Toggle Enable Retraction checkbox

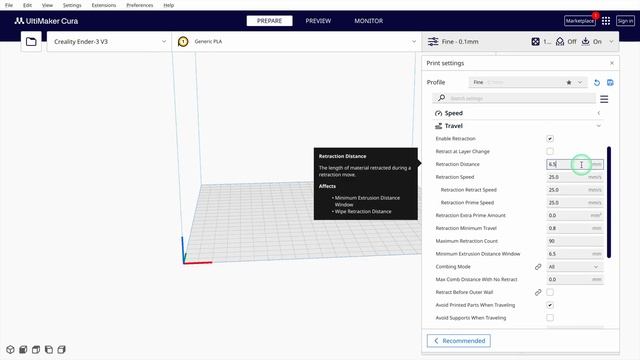pyautogui.click(x=550, y=139)
